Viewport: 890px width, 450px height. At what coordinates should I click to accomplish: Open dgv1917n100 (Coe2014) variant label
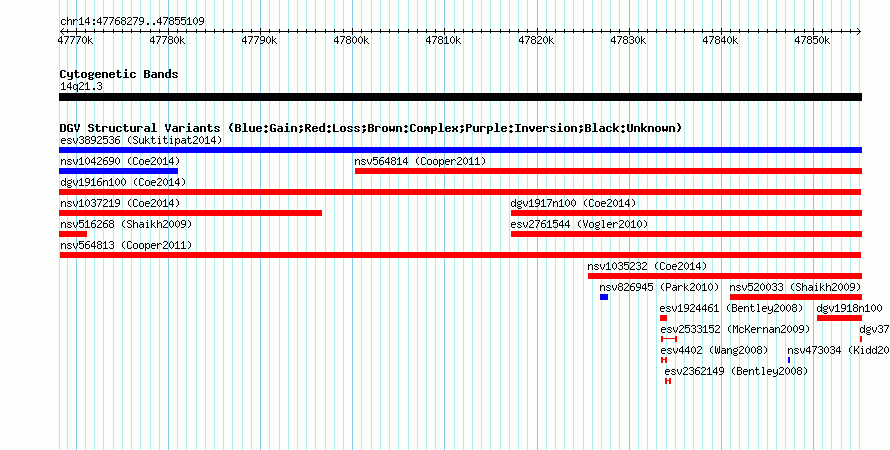tap(573, 203)
